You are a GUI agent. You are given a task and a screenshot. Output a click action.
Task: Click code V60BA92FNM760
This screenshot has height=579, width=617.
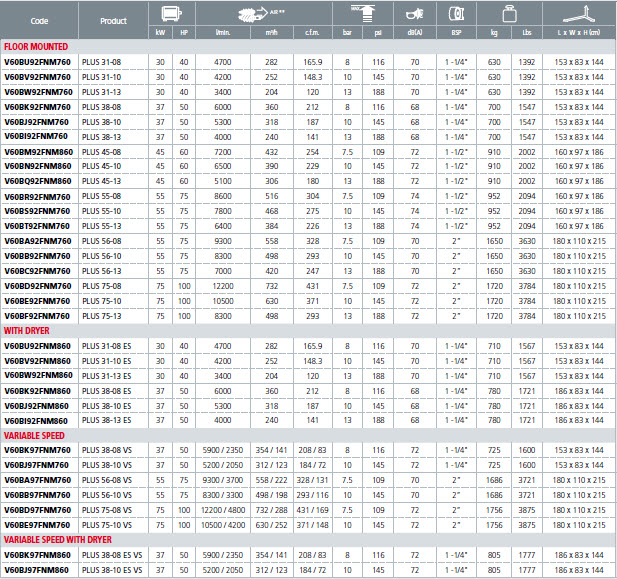coord(38,241)
